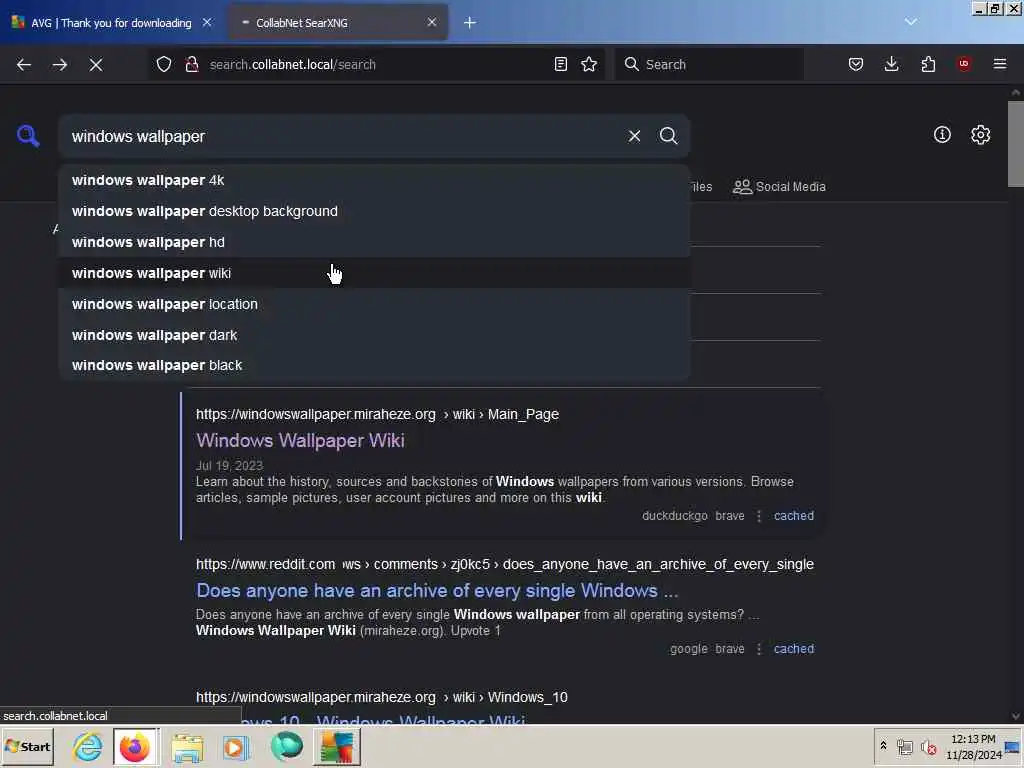Viewport: 1024px width, 768px height.
Task: Switch to Social Media category
Action: click(x=779, y=187)
